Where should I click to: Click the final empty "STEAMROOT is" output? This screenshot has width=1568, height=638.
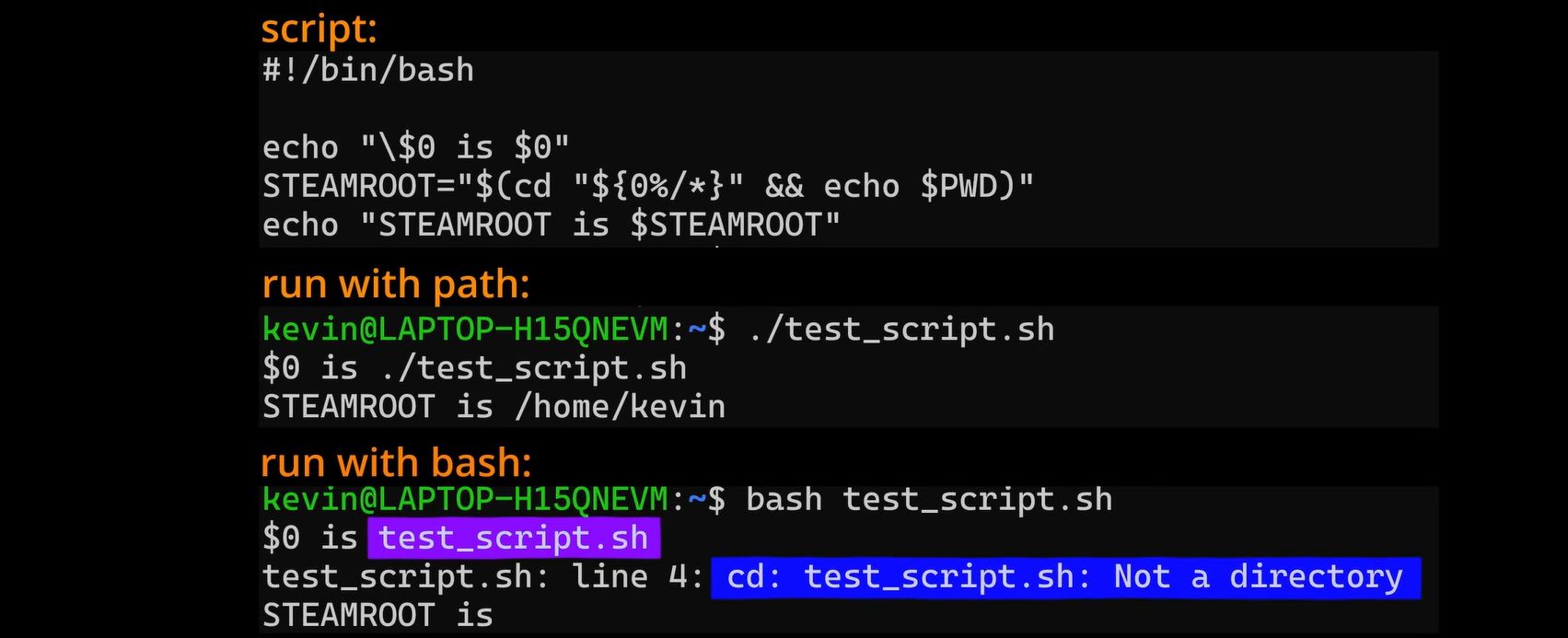tap(377, 615)
